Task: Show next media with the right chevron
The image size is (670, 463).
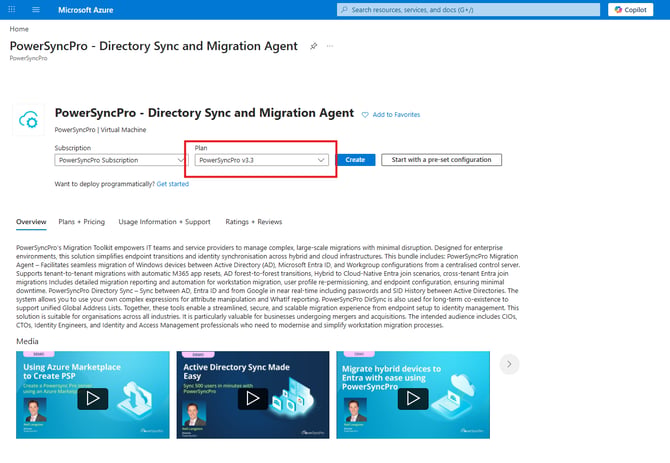Action: [509, 364]
